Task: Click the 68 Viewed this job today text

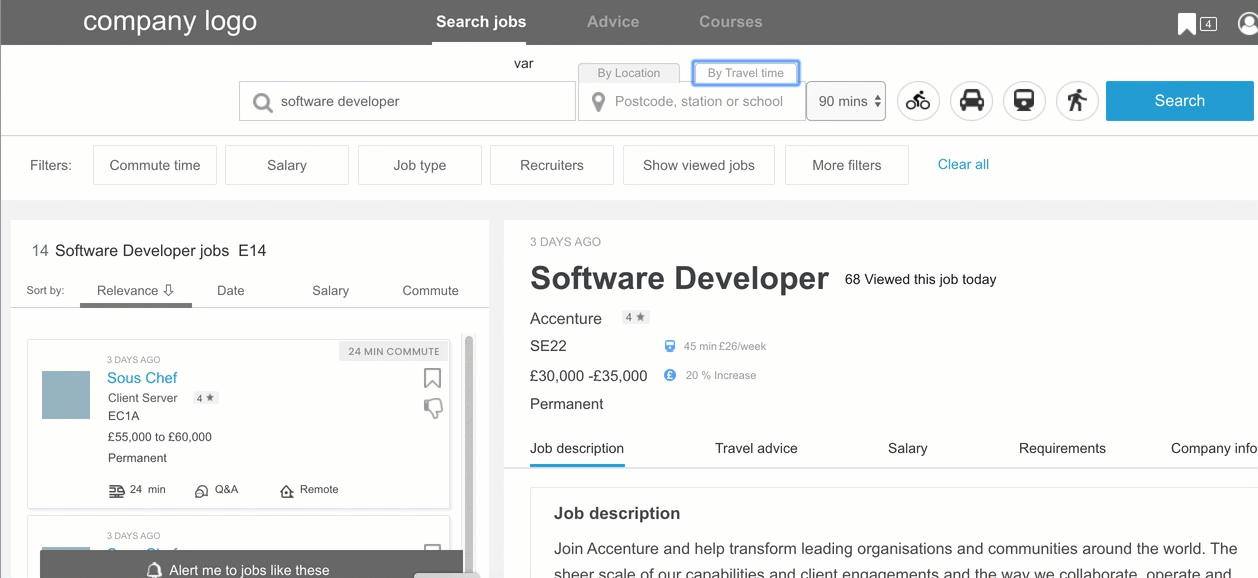Action: (x=921, y=280)
